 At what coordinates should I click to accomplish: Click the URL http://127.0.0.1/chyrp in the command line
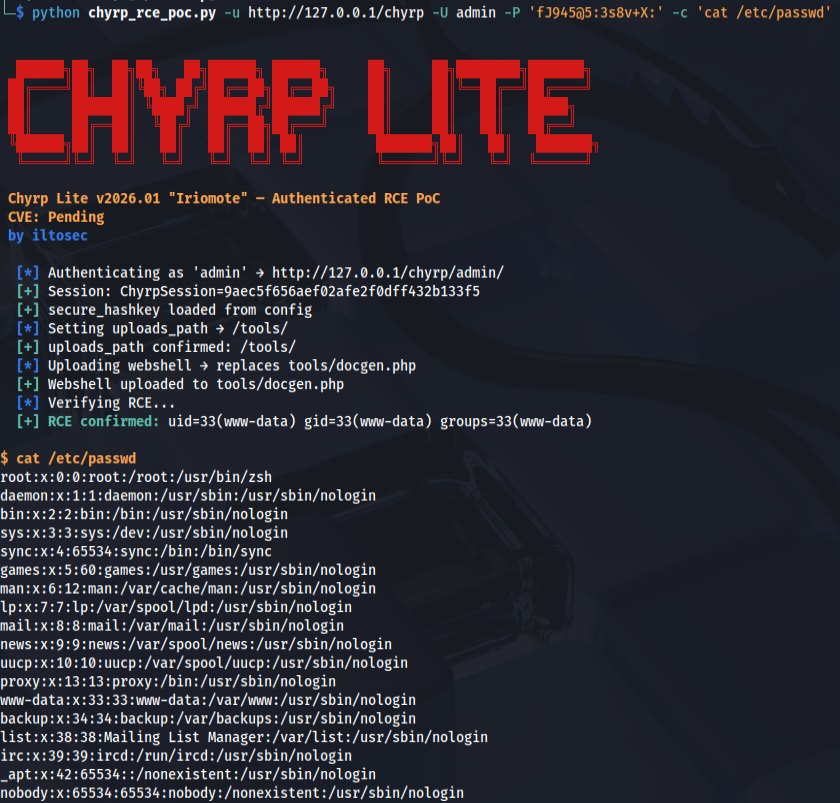coord(336,12)
